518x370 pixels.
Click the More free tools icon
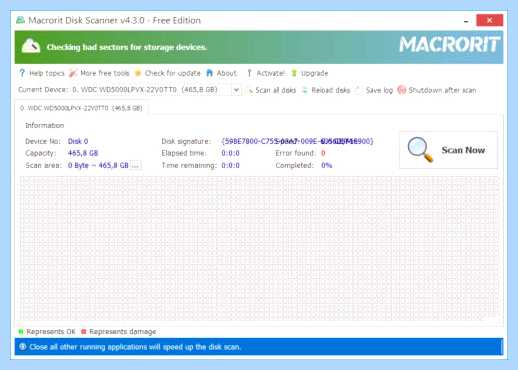click(x=73, y=73)
